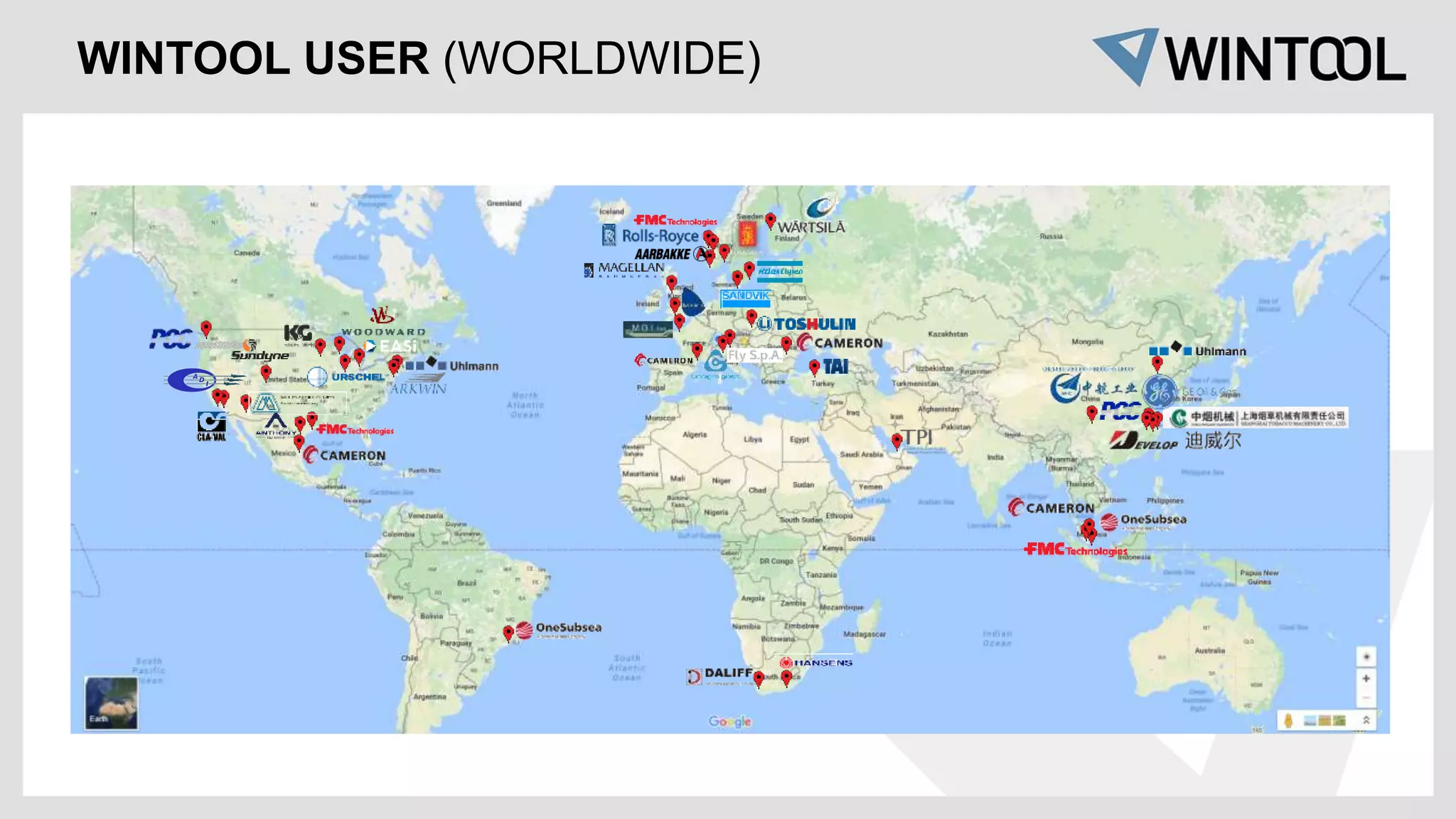Click the MAGELLAN logo
This screenshot has height=819, width=1456.
(625, 269)
